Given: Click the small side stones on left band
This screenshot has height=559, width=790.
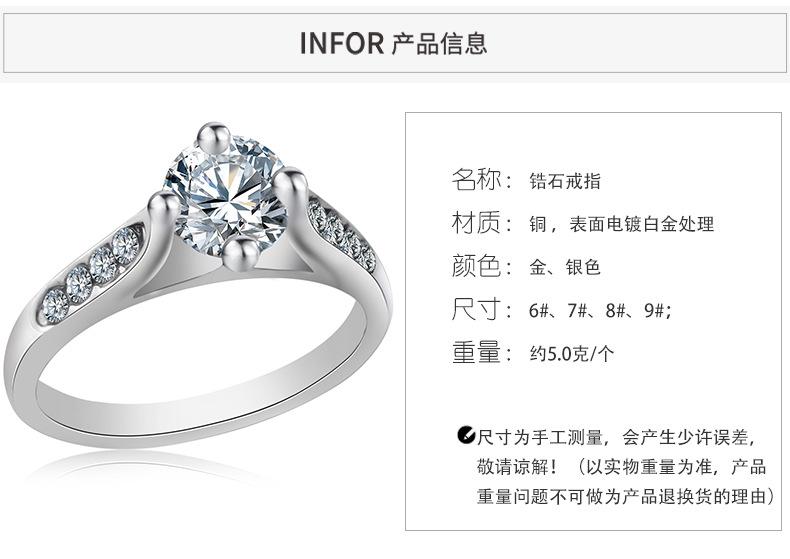Looking at the screenshot, I should point(91,274).
